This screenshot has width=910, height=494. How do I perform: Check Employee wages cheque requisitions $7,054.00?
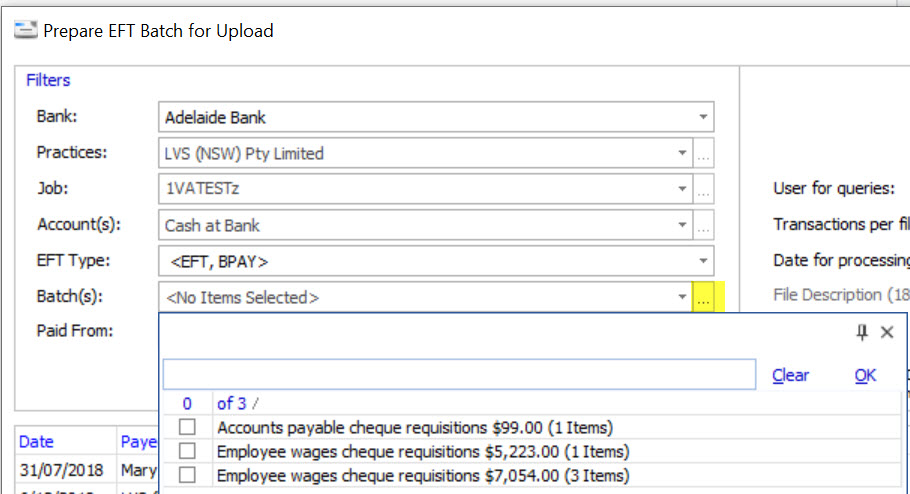(x=187, y=476)
